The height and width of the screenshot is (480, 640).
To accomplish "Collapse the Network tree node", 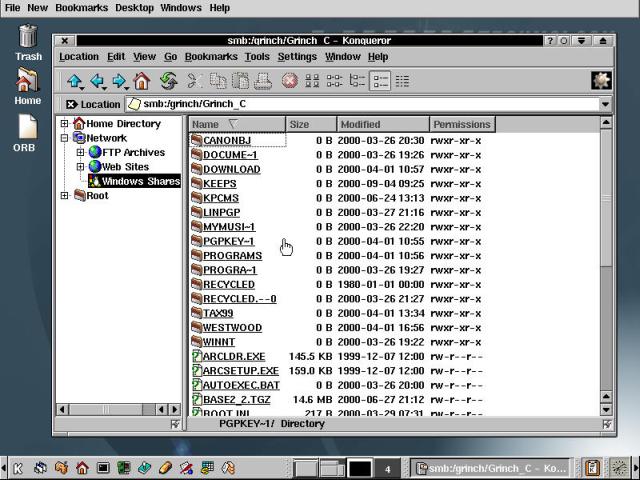I will [x=65, y=138].
